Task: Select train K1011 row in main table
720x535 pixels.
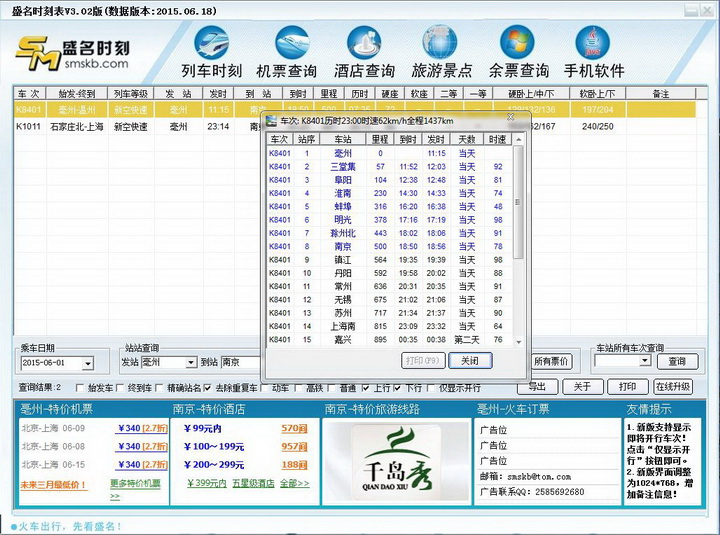Action: (x=354, y=126)
